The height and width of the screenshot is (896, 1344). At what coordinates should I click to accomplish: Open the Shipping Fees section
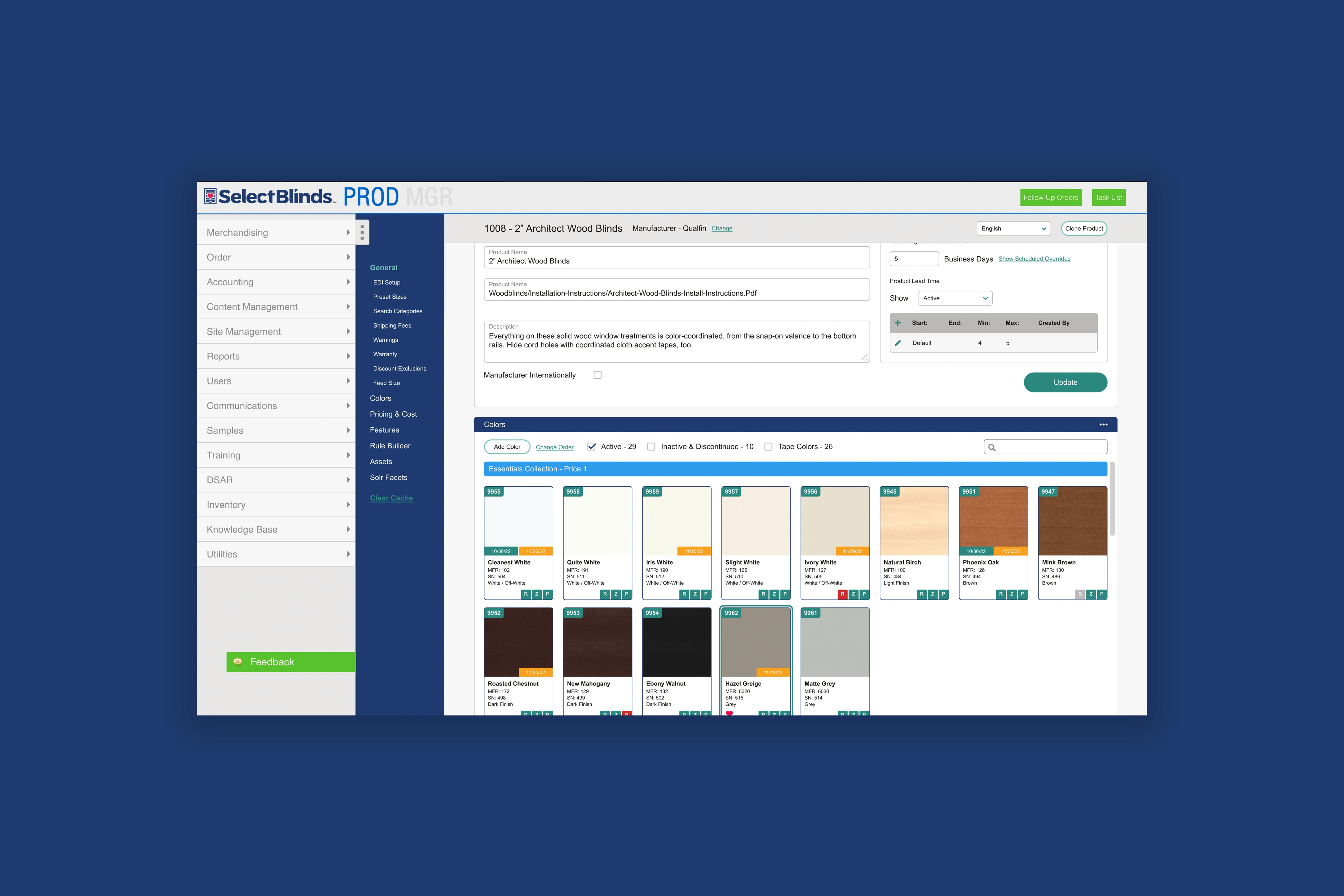pyautogui.click(x=392, y=326)
